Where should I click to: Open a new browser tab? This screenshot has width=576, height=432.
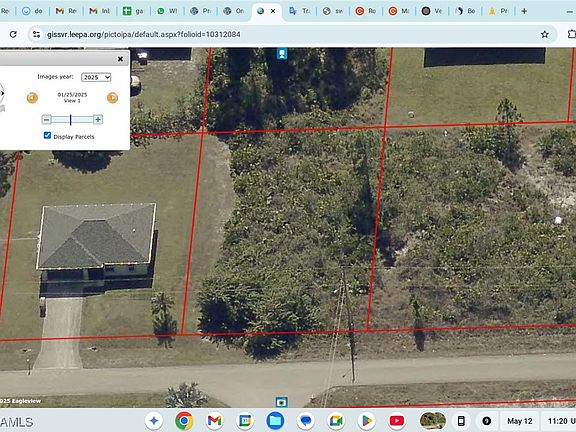pyautogui.click(x=524, y=11)
